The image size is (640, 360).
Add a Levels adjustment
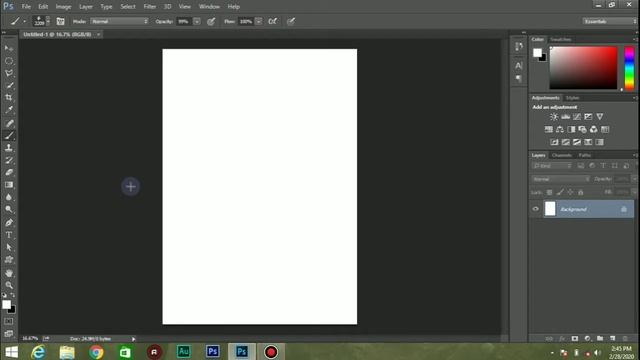[x=565, y=117]
